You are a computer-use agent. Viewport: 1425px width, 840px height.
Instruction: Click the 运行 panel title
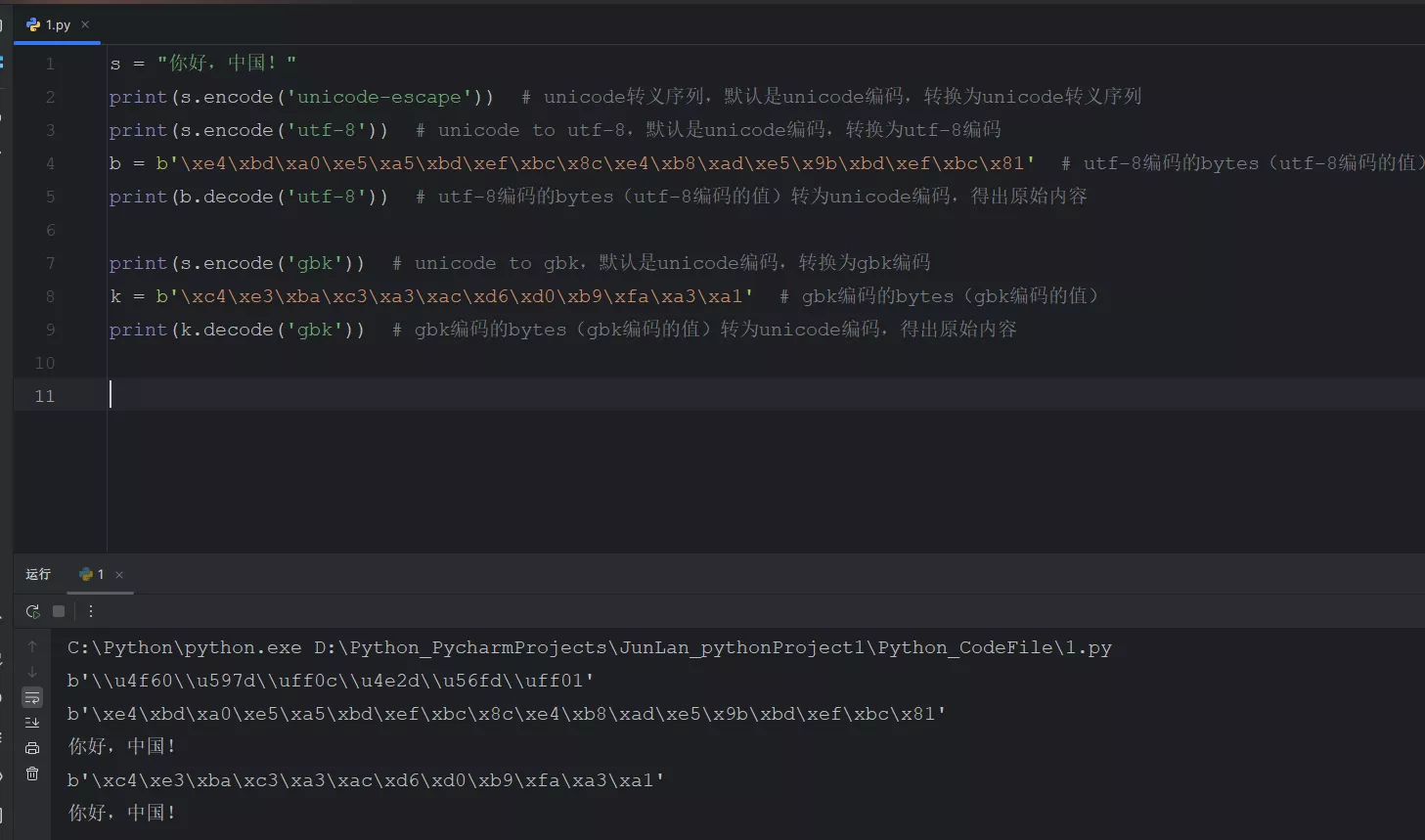click(38, 574)
